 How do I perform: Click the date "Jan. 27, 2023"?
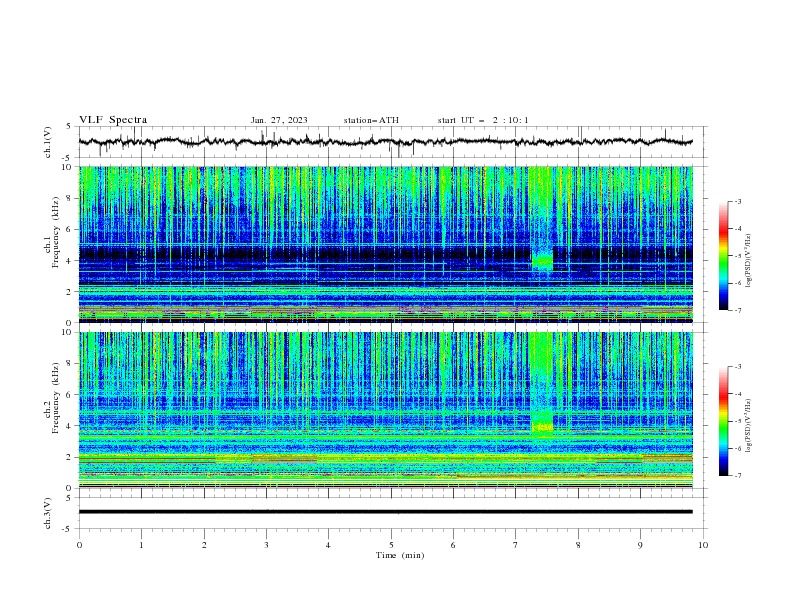(279, 120)
